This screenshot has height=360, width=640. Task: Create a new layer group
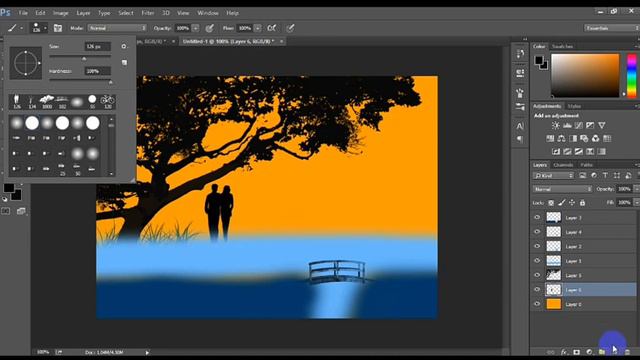coord(602,352)
